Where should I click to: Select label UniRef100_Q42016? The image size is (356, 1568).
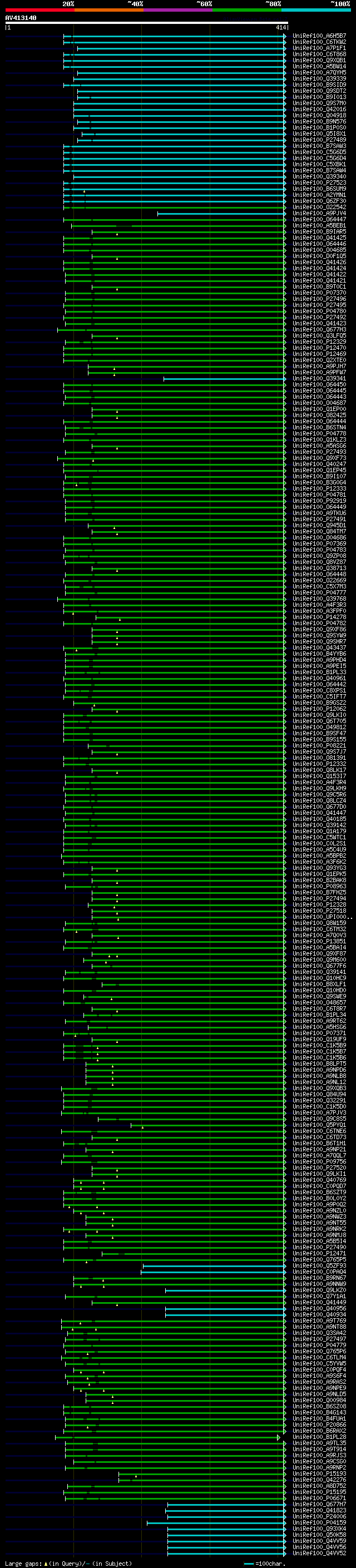[x=319, y=109]
